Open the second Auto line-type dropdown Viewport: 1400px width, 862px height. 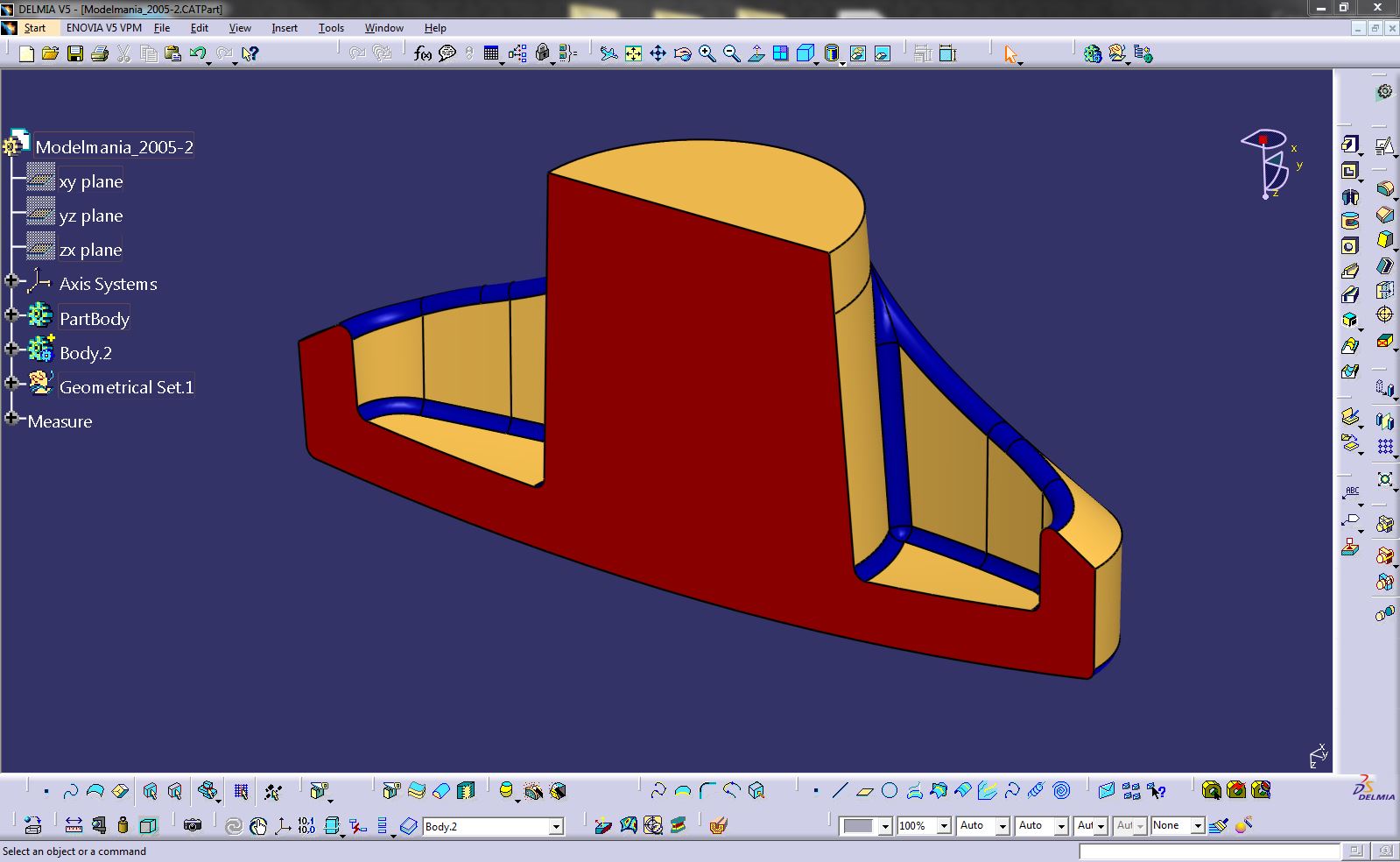tap(1061, 826)
